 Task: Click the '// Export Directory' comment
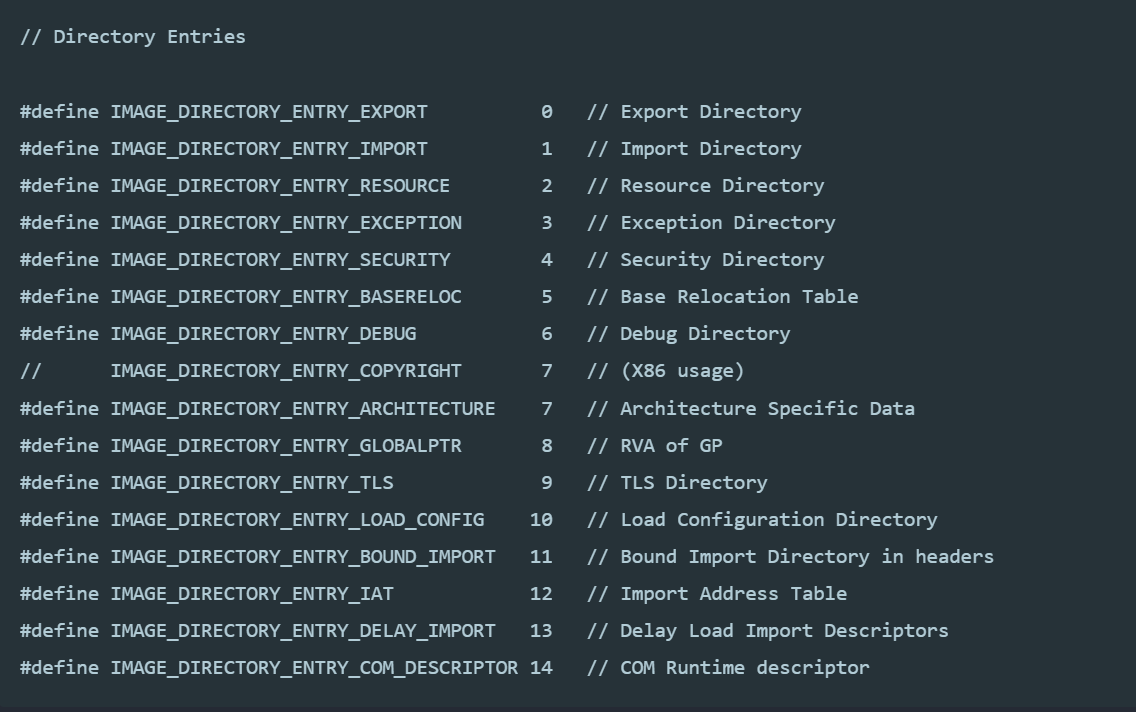tap(694, 112)
